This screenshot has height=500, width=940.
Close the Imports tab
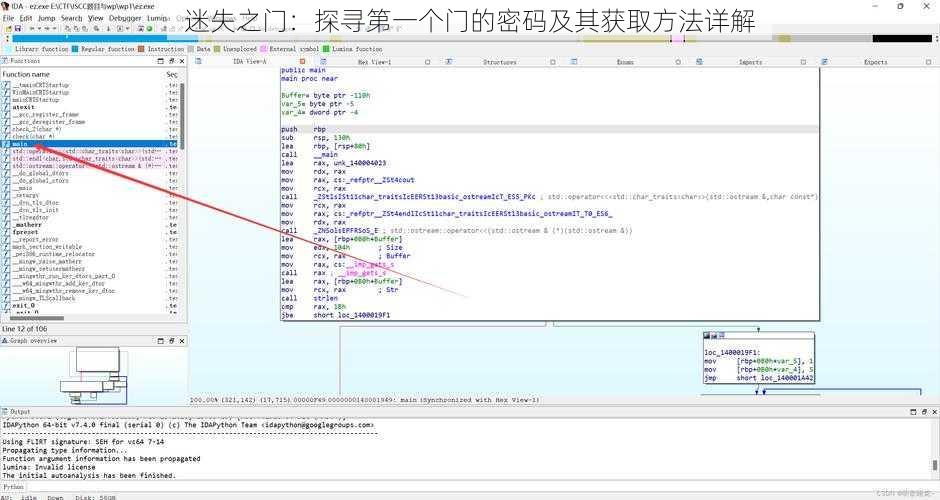coord(803,62)
